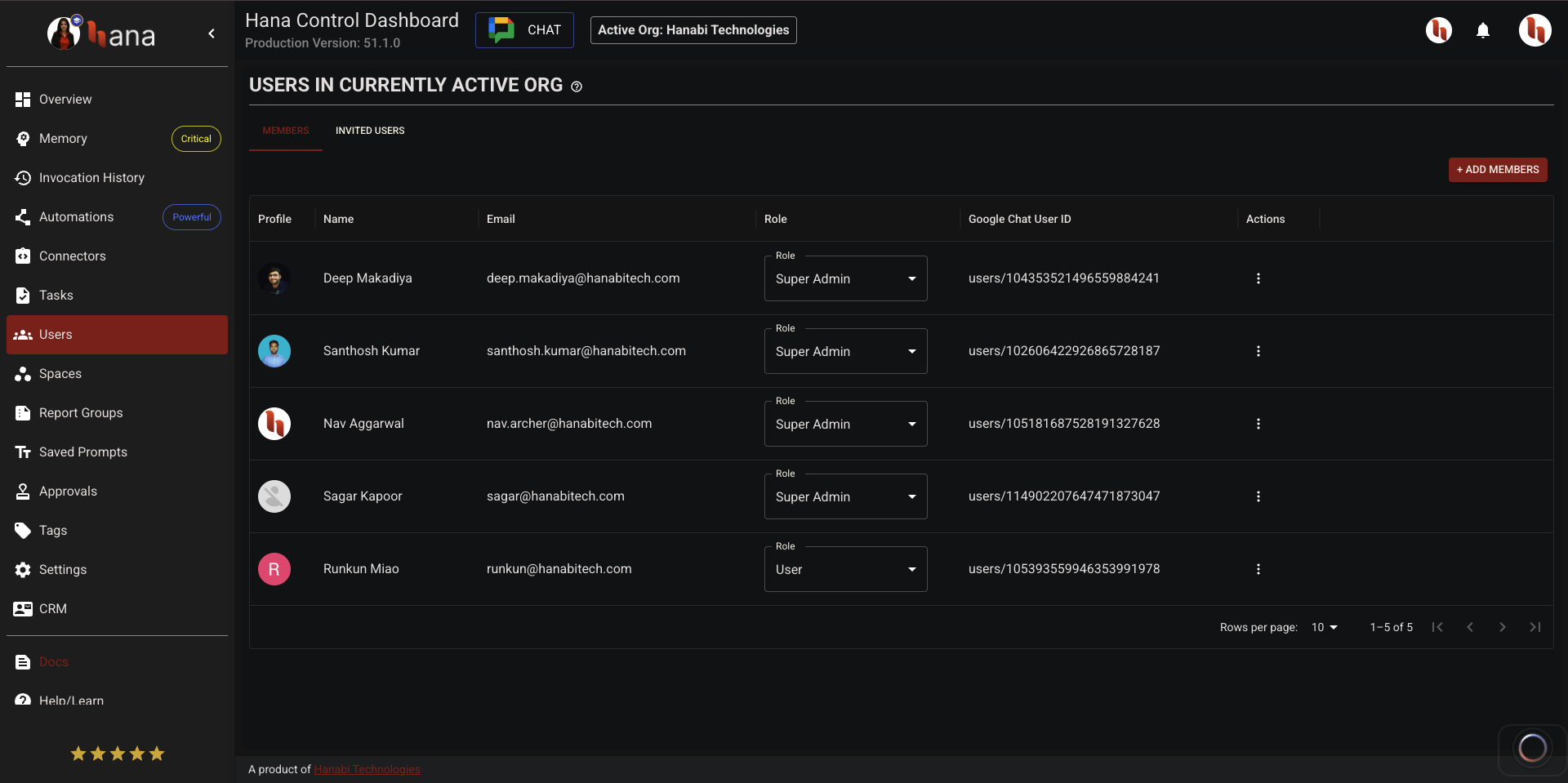Sort by the Name column header
The width and height of the screenshot is (1568, 783).
pos(338,219)
